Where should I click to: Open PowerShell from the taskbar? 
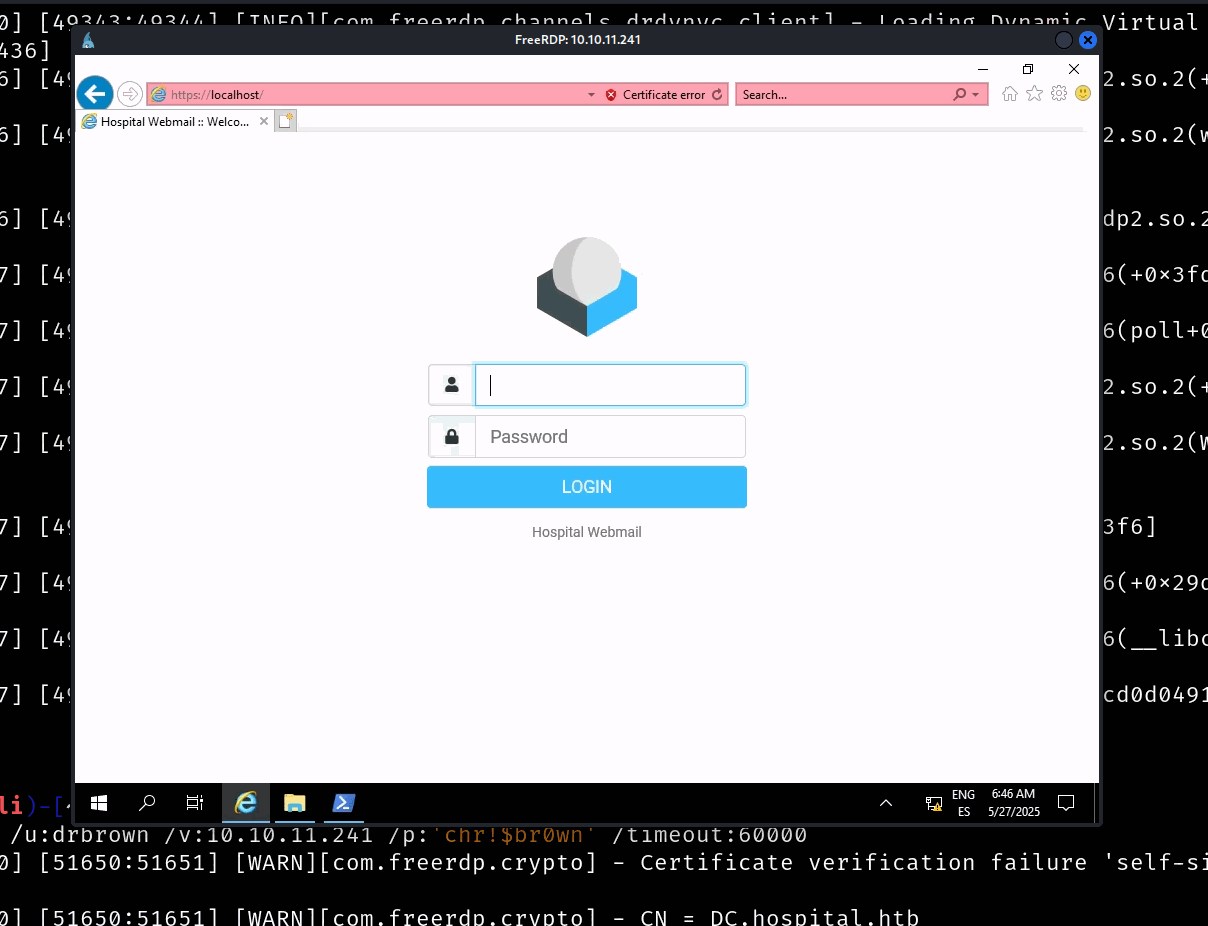[x=343, y=803]
